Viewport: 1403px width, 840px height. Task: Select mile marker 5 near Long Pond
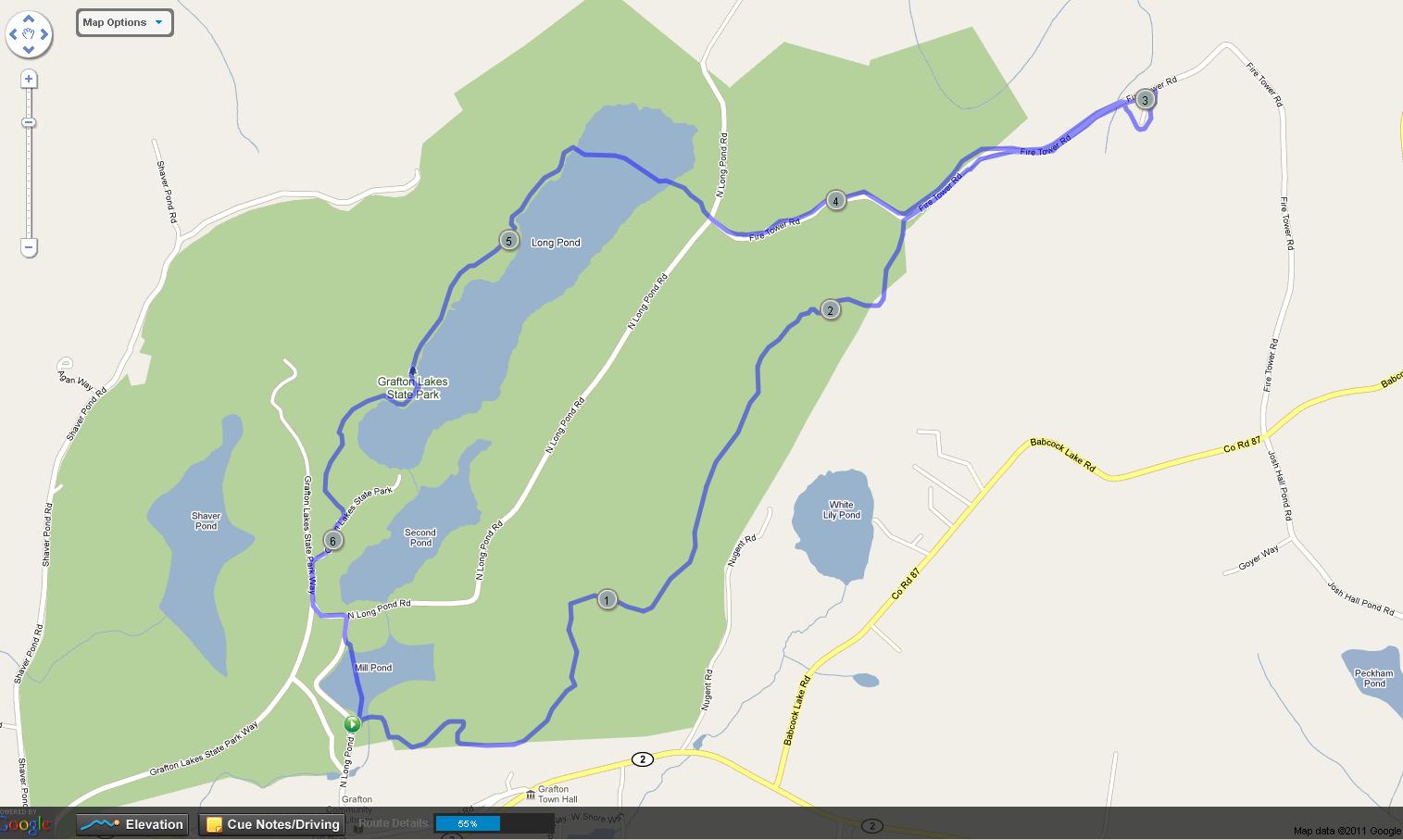click(x=508, y=241)
